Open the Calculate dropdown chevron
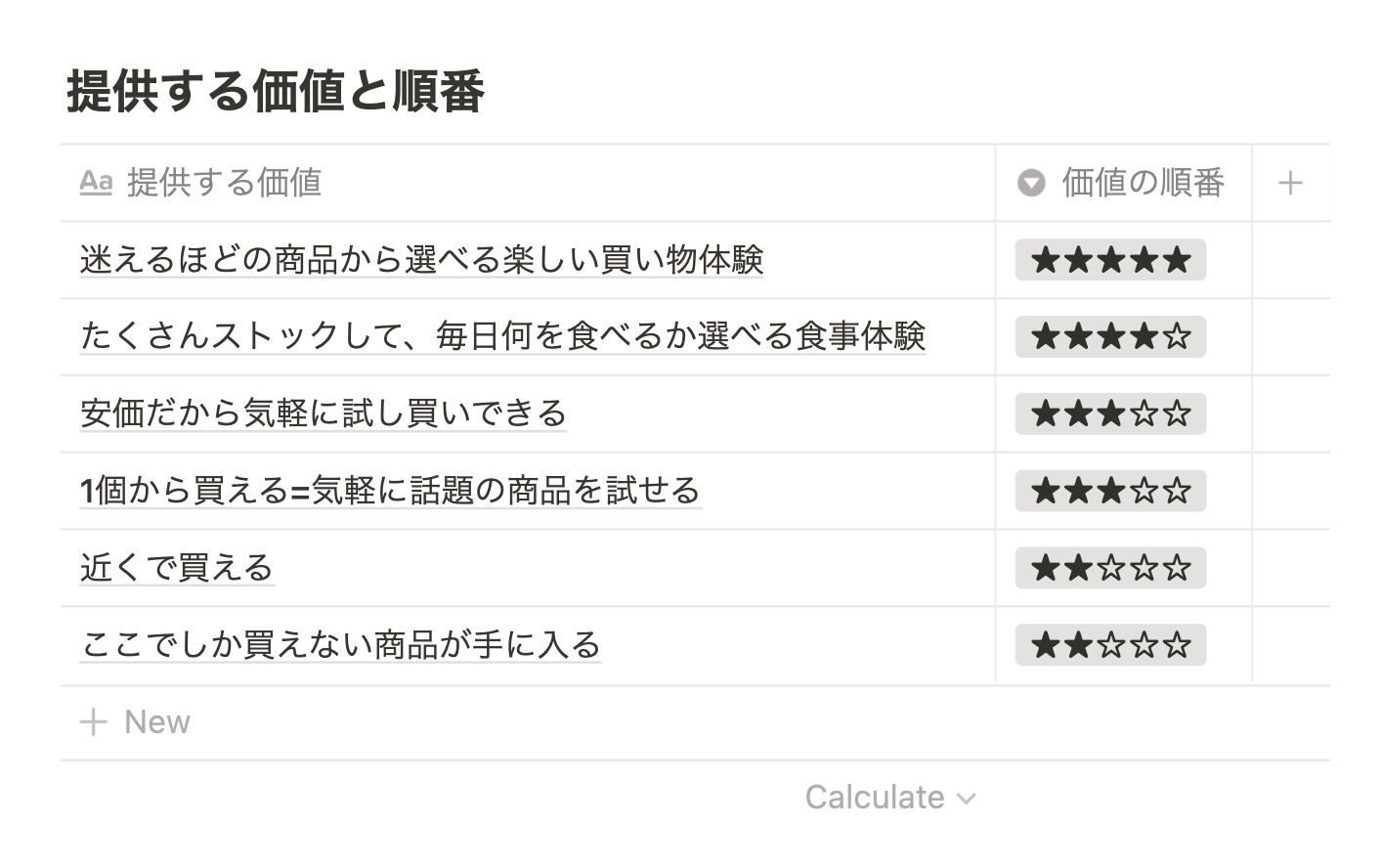 966,799
